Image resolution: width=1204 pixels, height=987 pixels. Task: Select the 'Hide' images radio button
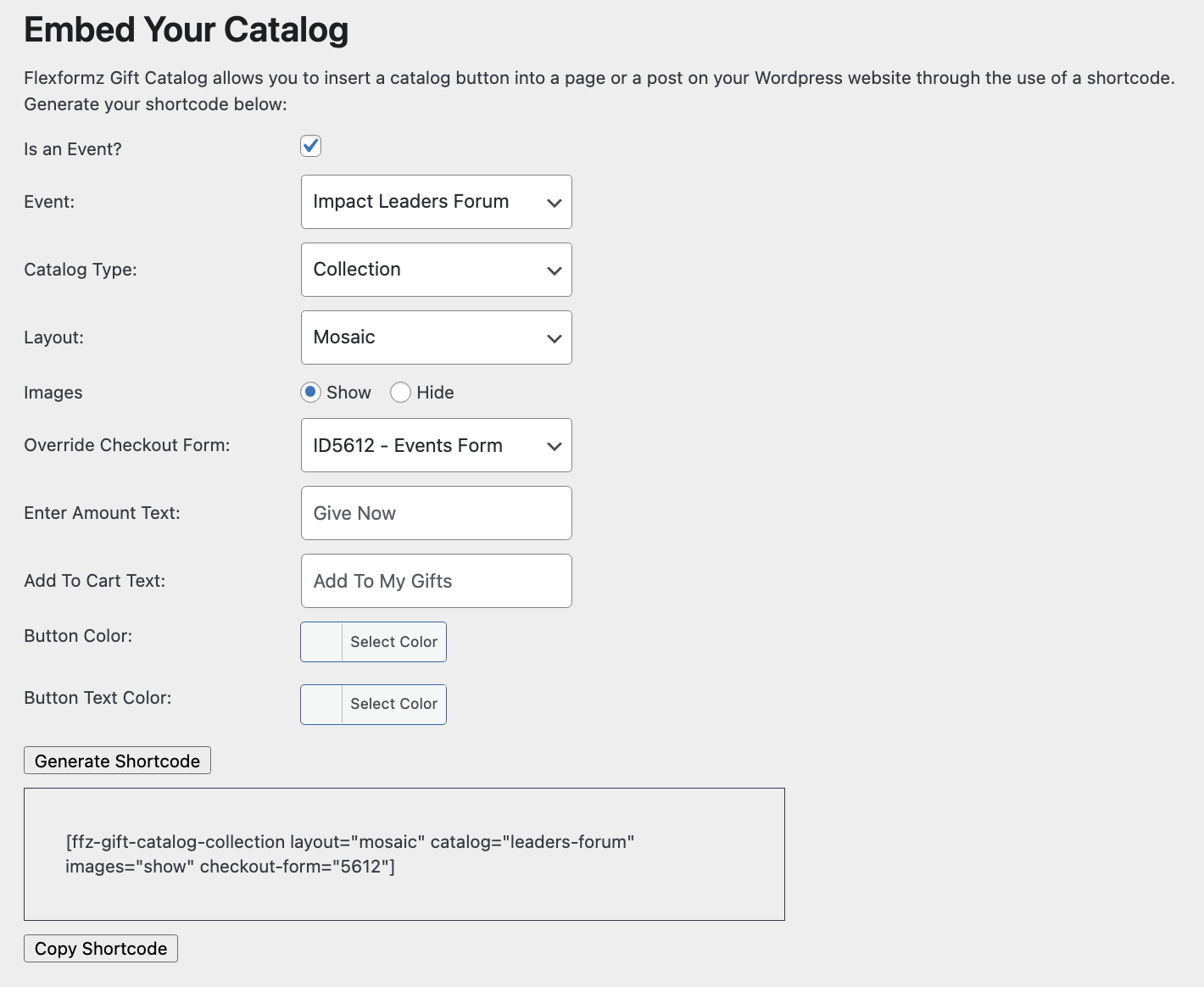click(x=400, y=392)
